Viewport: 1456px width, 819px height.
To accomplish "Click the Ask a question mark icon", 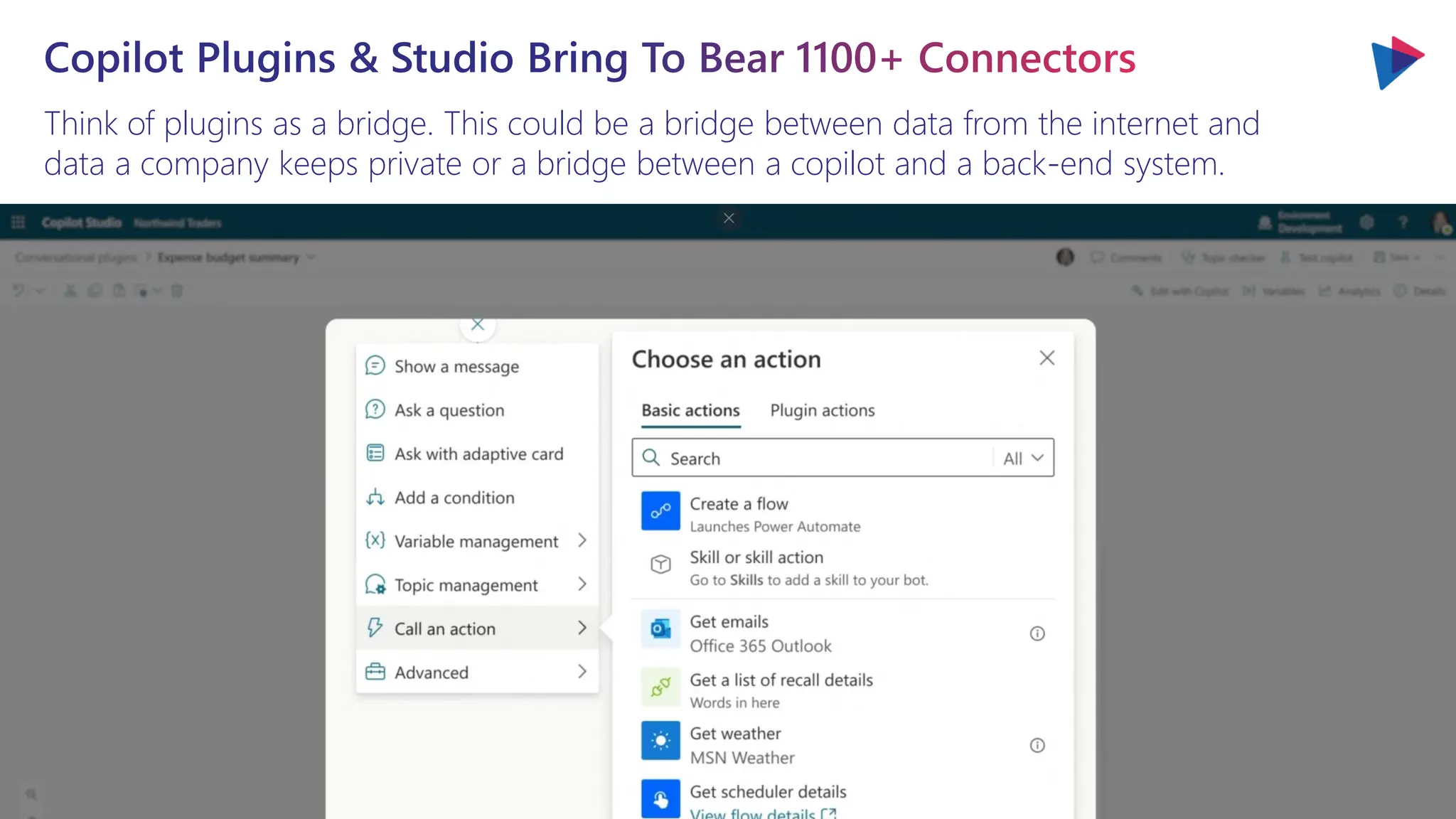I will pos(375,409).
